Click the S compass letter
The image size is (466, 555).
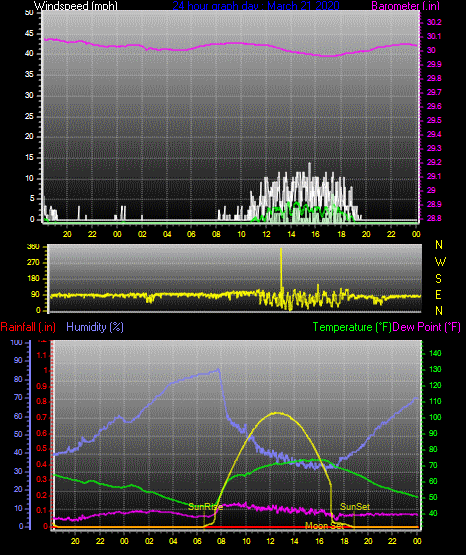pos(438,279)
